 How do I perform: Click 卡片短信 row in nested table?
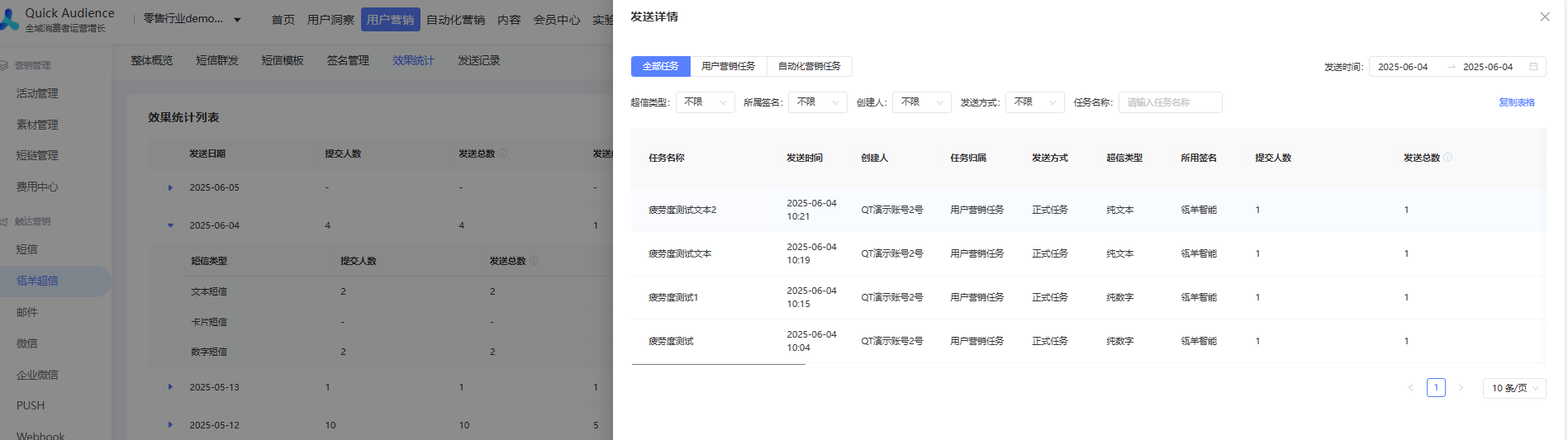(380, 322)
